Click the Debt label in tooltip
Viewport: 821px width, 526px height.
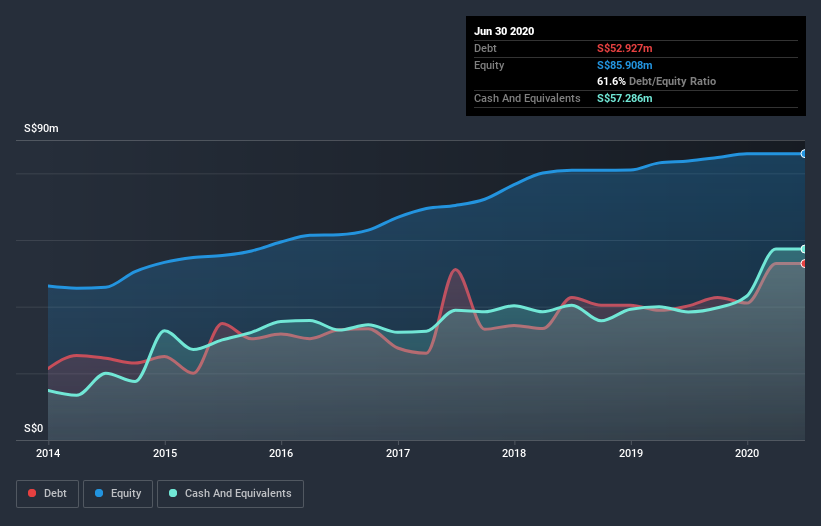click(x=485, y=49)
